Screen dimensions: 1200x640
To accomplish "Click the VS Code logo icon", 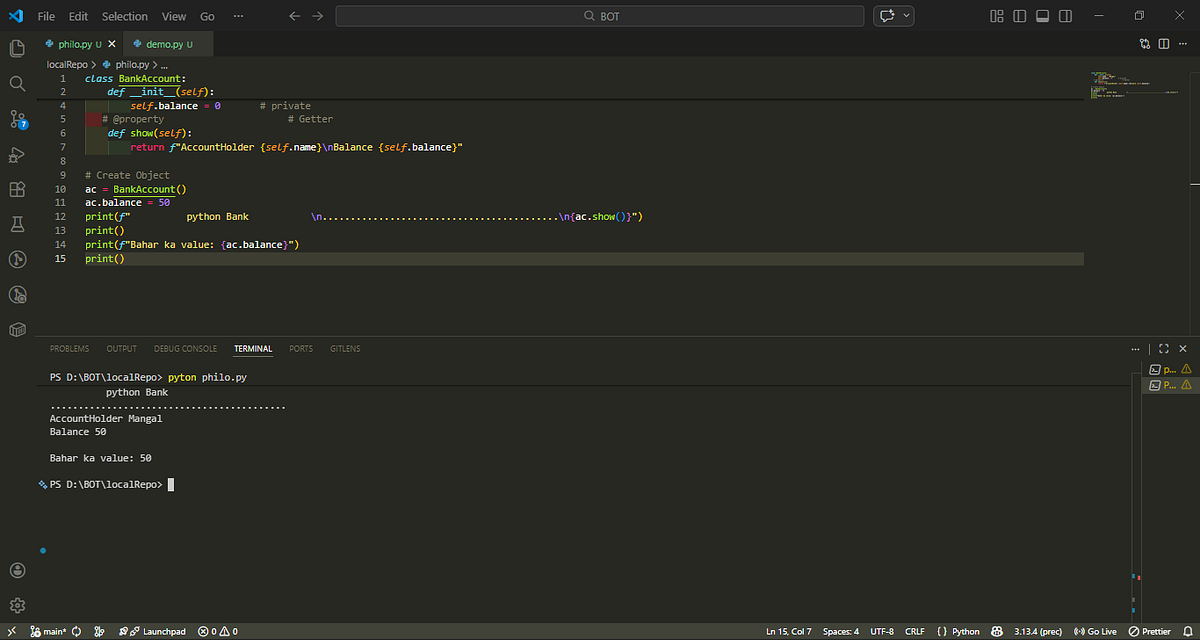I will [x=15, y=16].
